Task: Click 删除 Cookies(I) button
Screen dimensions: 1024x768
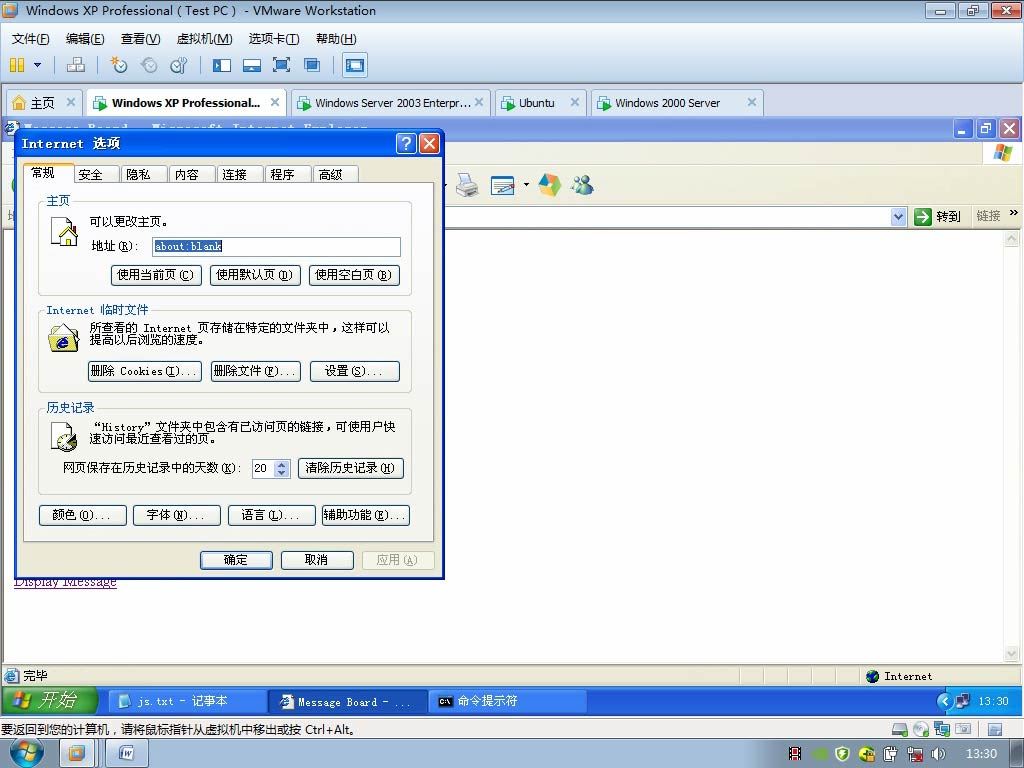Action: (144, 371)
